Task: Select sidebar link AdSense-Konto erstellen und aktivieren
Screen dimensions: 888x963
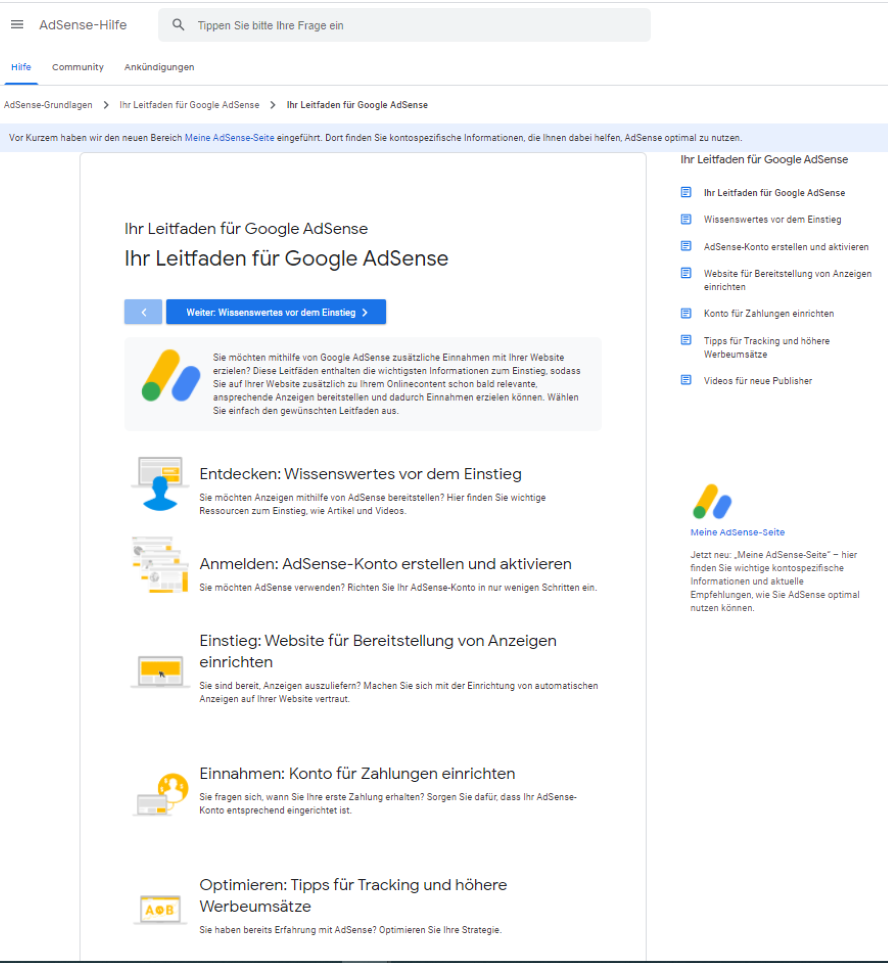Action: 786,246
